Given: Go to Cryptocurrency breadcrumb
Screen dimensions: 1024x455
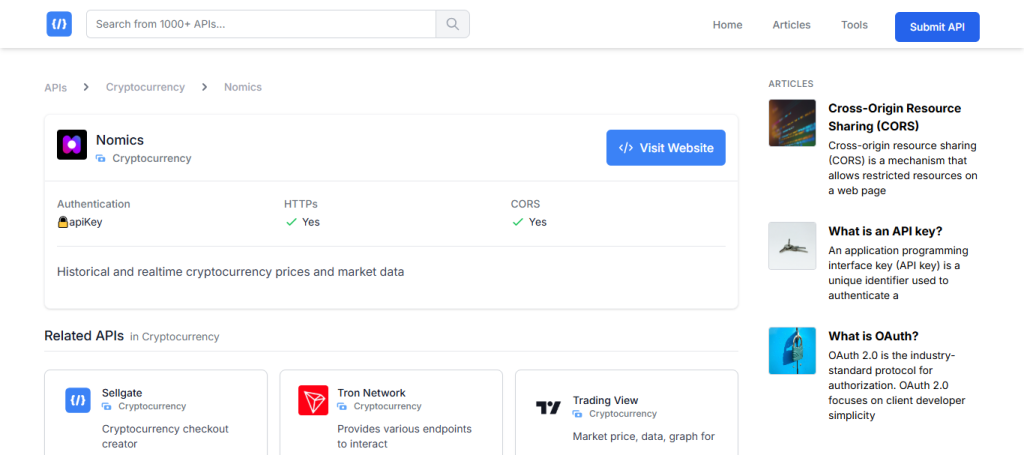Looking at the screenshot, I should [146, 87].
